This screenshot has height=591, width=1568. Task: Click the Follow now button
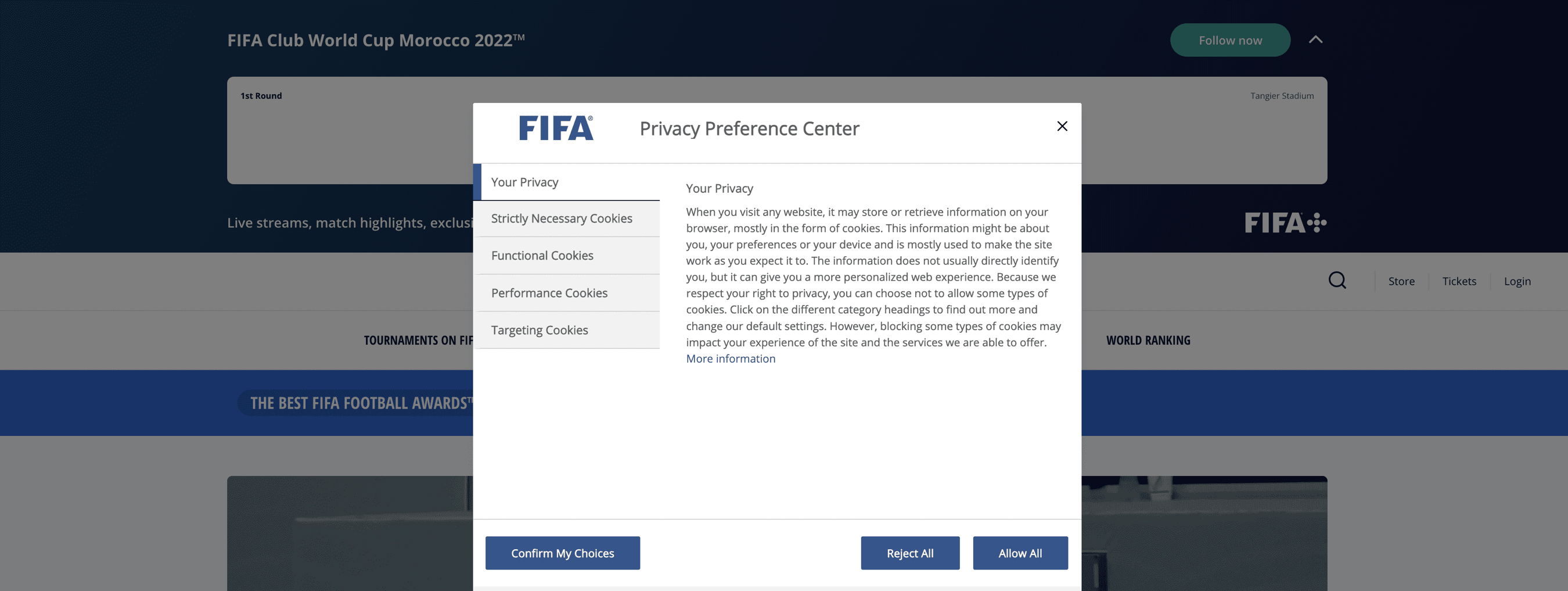[1229, 40]
